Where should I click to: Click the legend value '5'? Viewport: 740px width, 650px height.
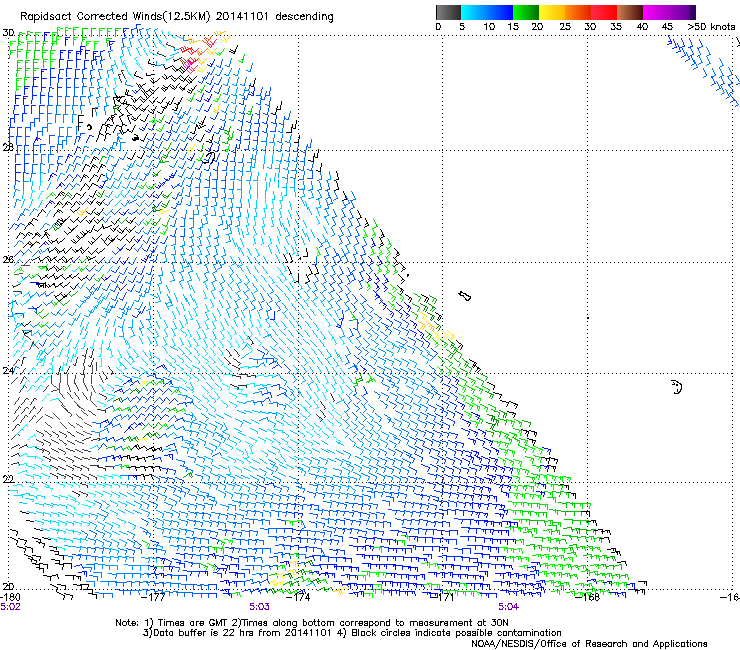[462, 27]
